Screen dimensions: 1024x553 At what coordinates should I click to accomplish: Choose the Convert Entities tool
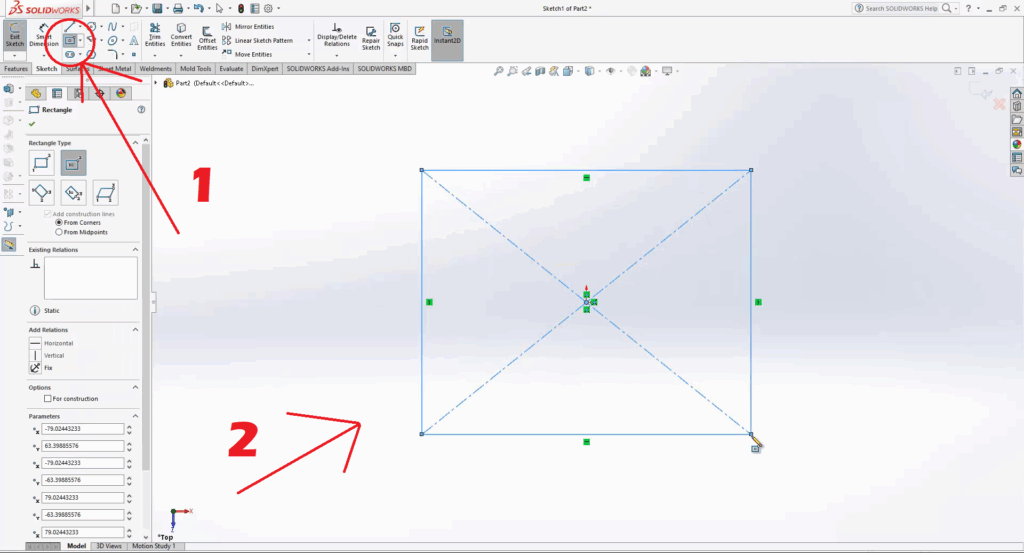click(x=181, y=36)
